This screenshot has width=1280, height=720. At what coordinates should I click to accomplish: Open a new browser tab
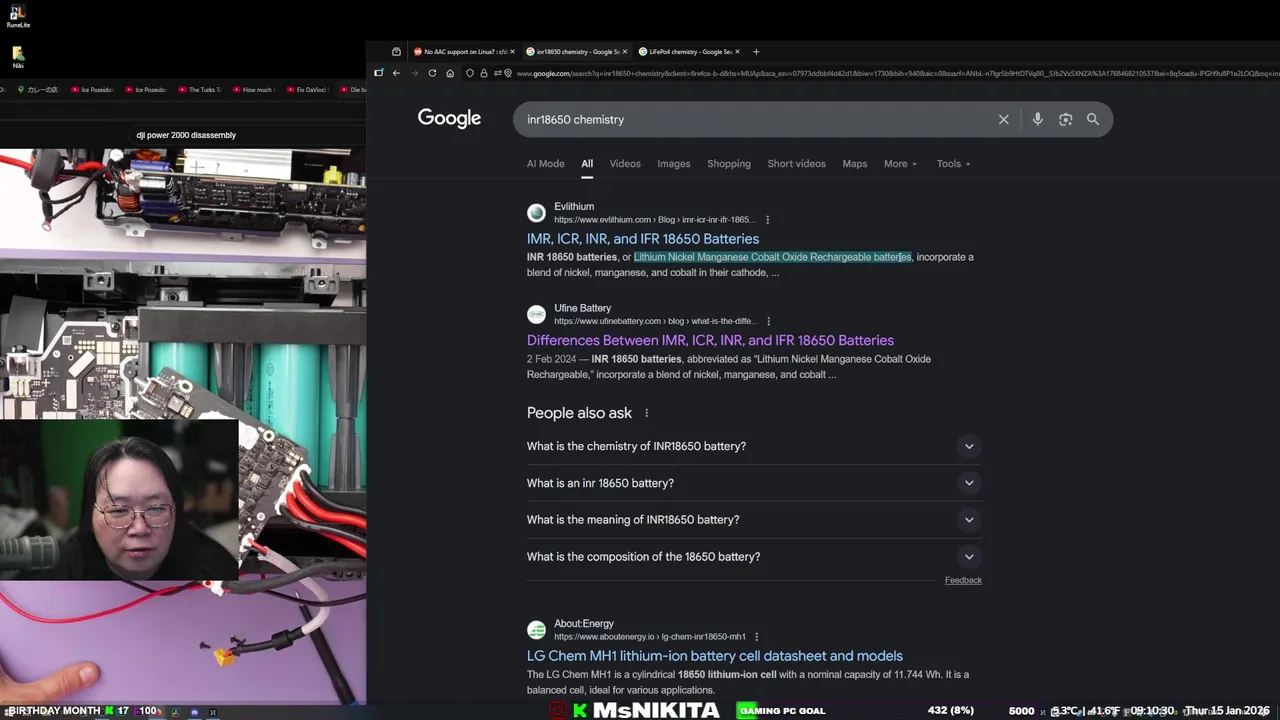[756, 51]
